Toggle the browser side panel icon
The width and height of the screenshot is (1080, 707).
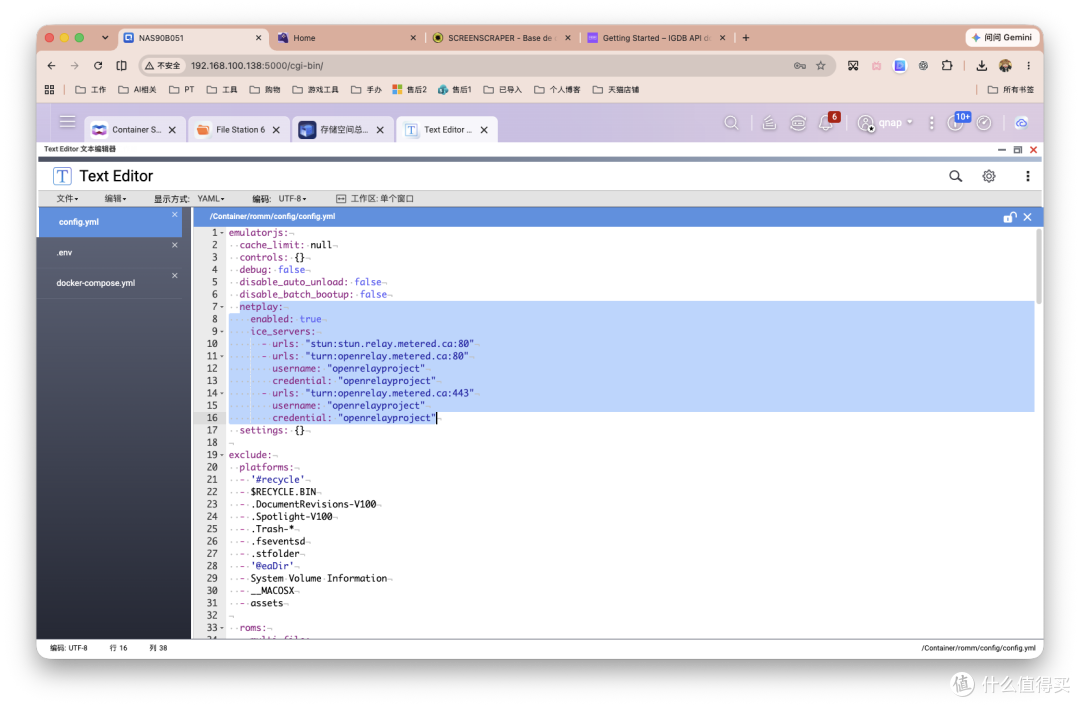click(x=121, y=65)
